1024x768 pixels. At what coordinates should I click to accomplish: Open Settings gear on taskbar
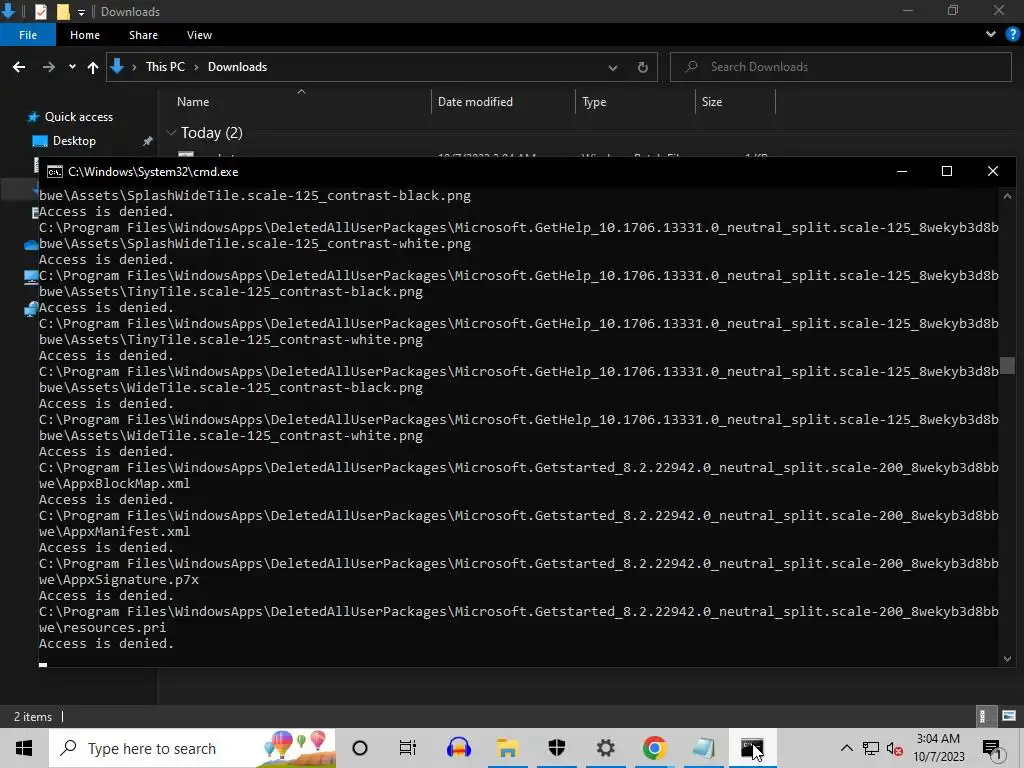point(605,748)
